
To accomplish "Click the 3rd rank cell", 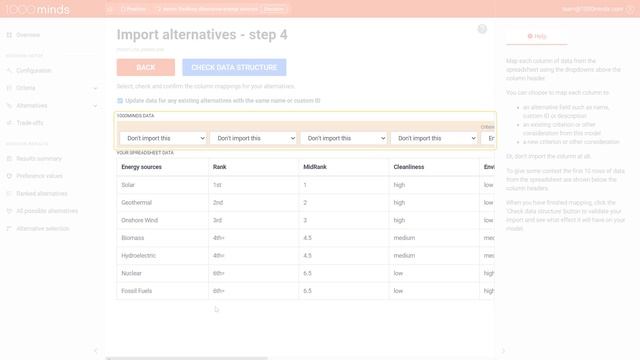I will [253, 220].
